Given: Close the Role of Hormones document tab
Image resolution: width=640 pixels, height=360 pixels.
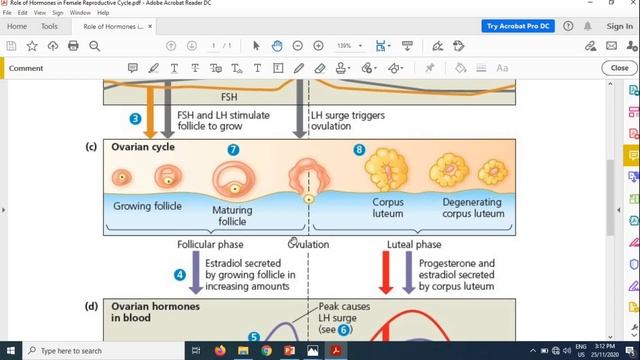Looking at the screenshot, I should coord(150,26).
